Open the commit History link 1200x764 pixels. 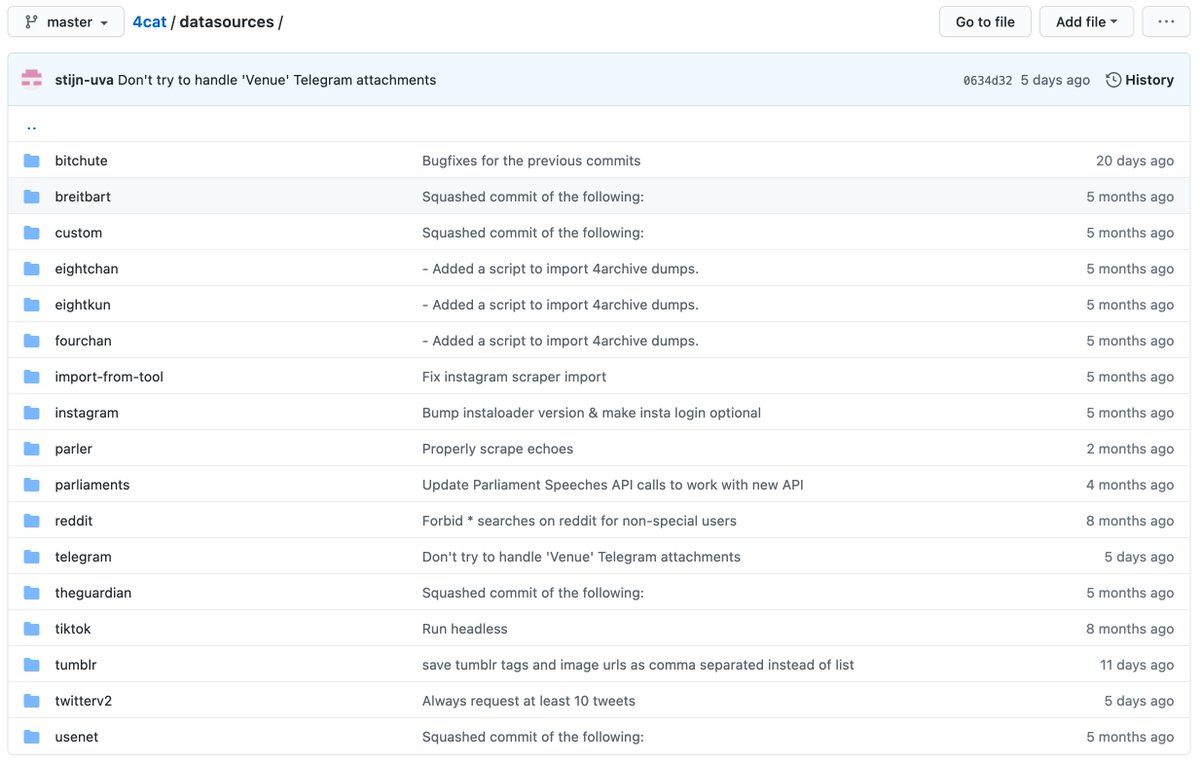(x=1140, y=80)
